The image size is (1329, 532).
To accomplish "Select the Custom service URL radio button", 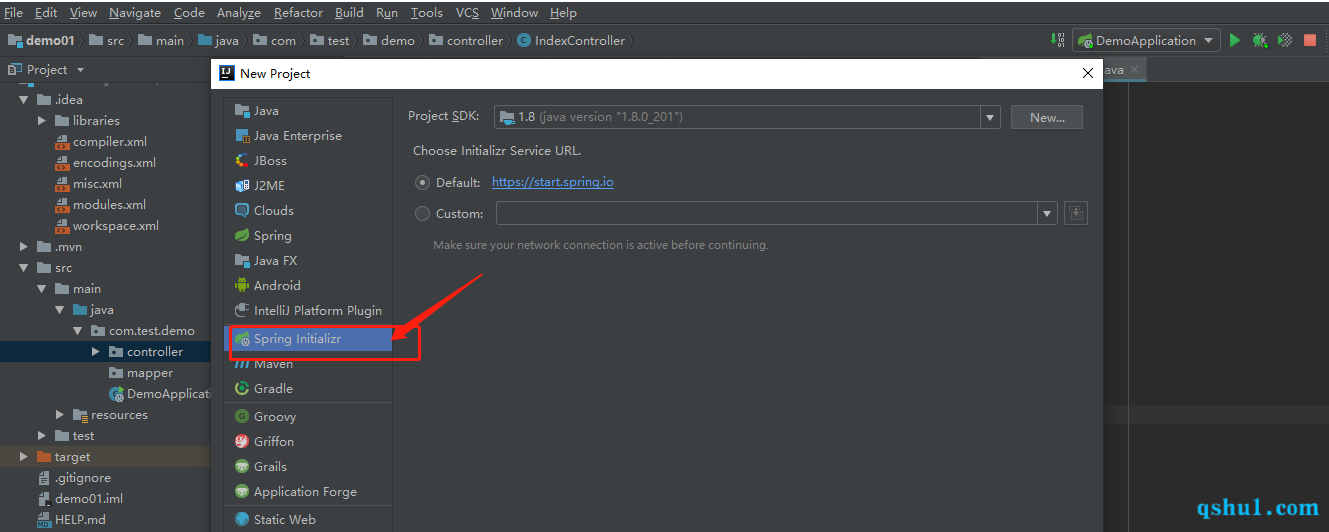I will (422, 213).
